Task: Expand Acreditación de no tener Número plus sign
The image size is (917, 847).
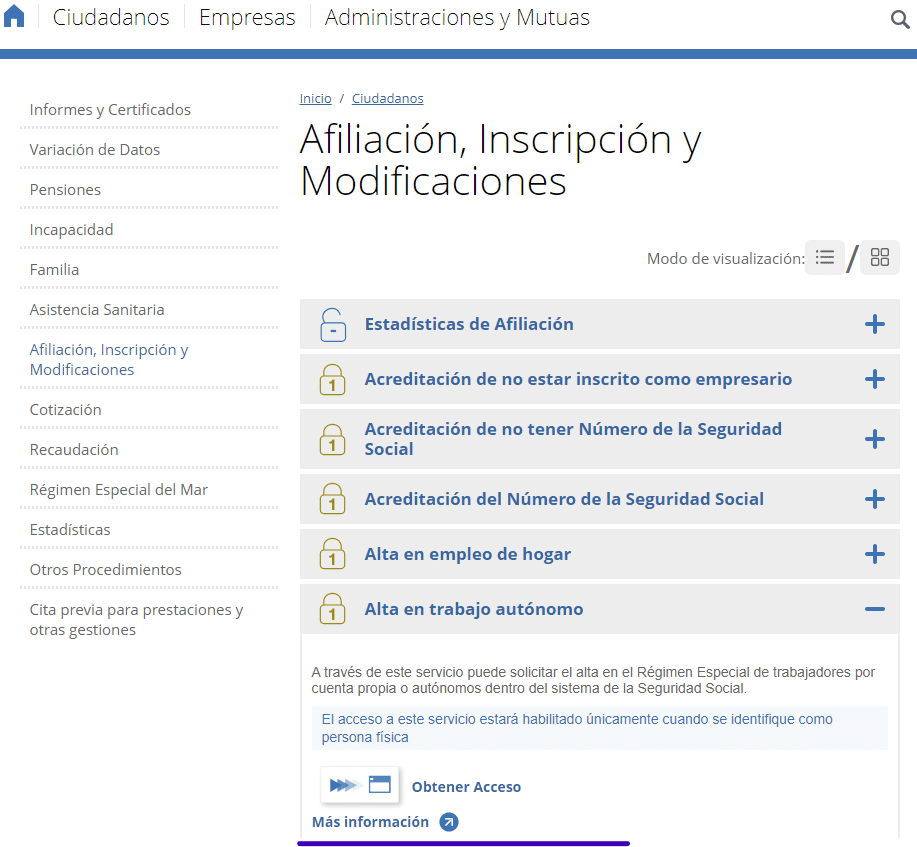Action: click(874, 439)
